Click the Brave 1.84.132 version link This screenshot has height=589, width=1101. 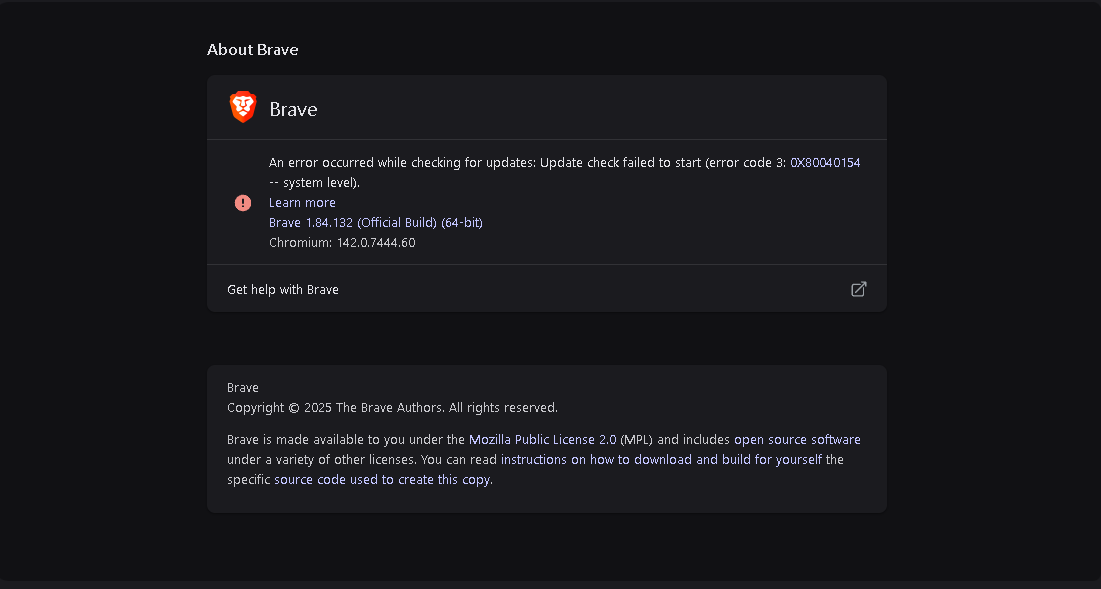(375, 222)
